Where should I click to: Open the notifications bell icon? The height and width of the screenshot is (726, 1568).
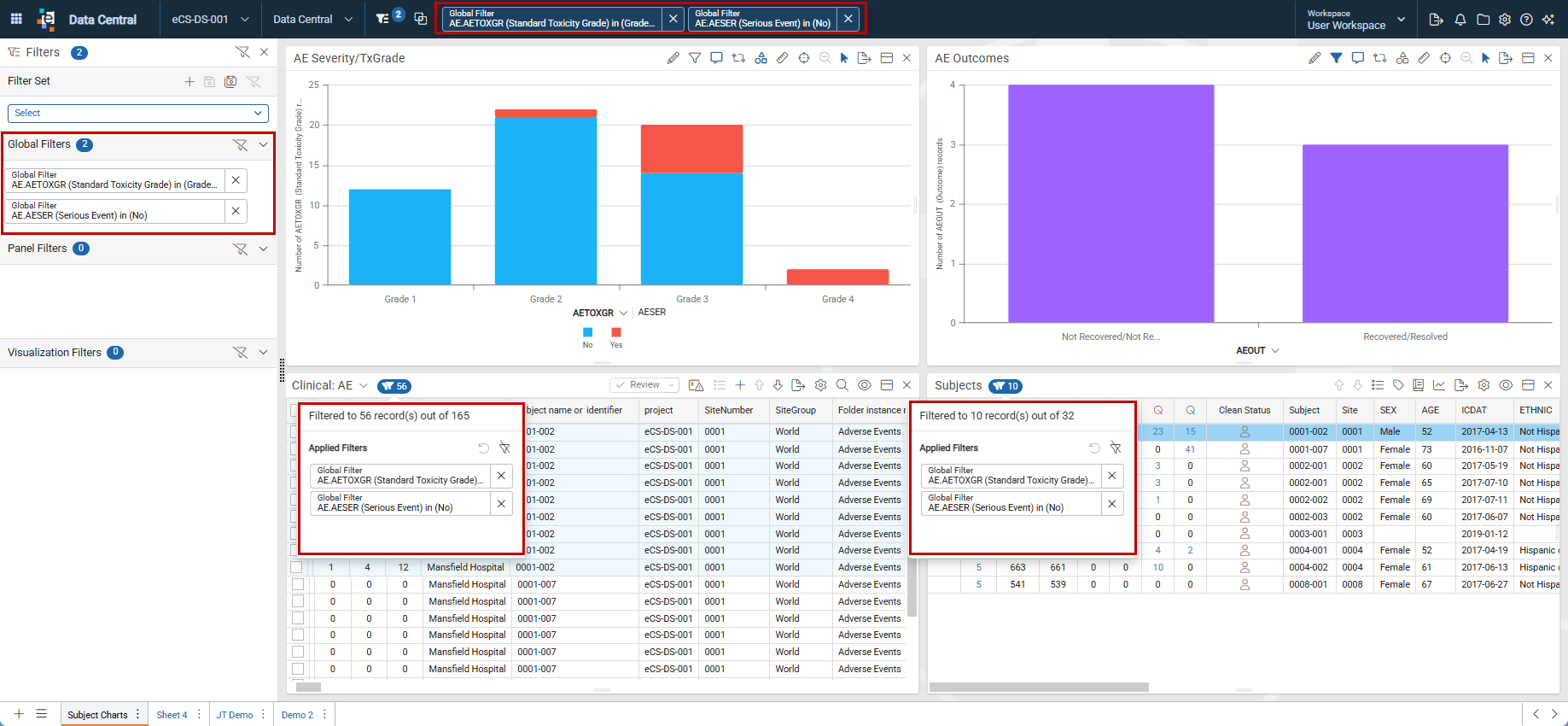click(x=1460, y=20)
